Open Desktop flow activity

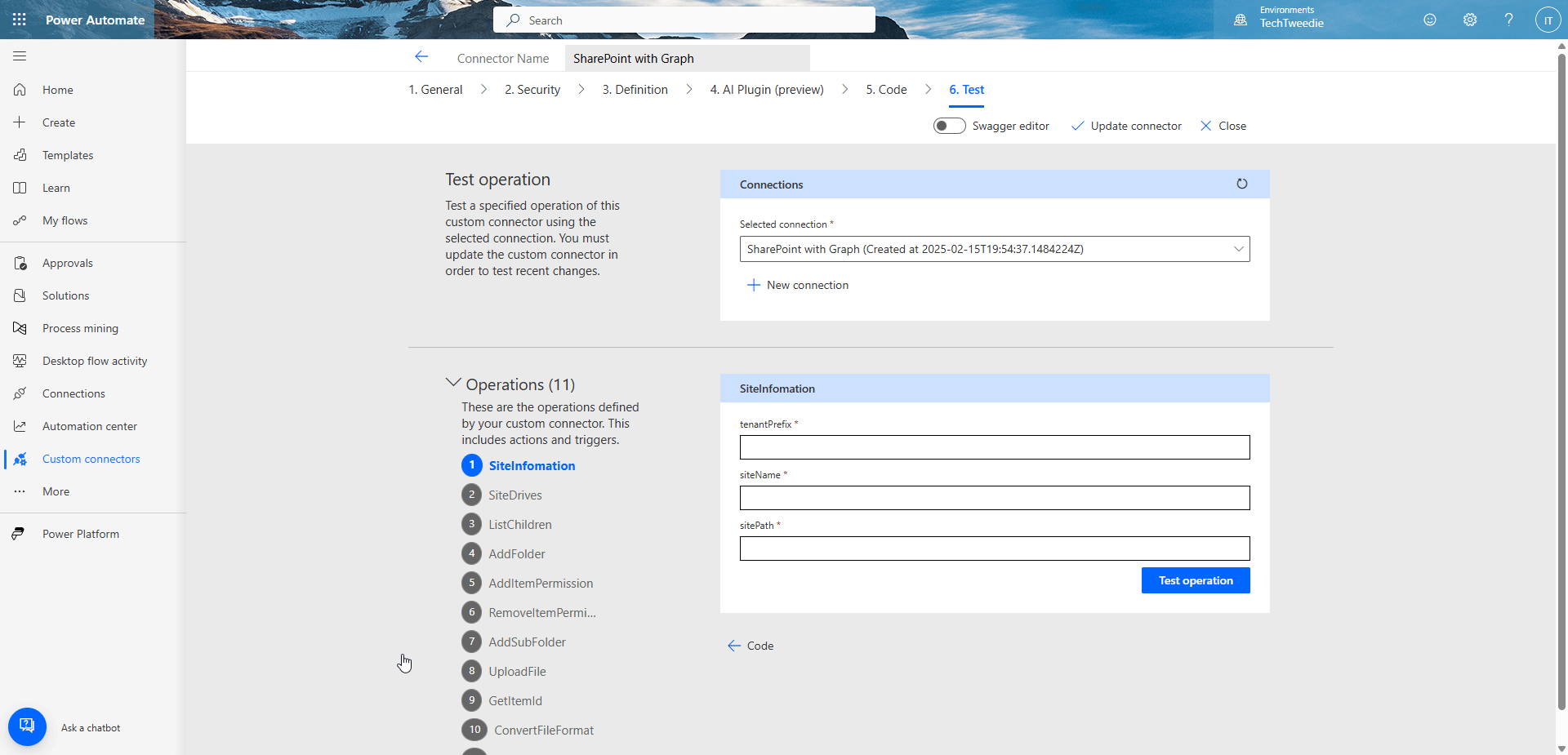94,361
